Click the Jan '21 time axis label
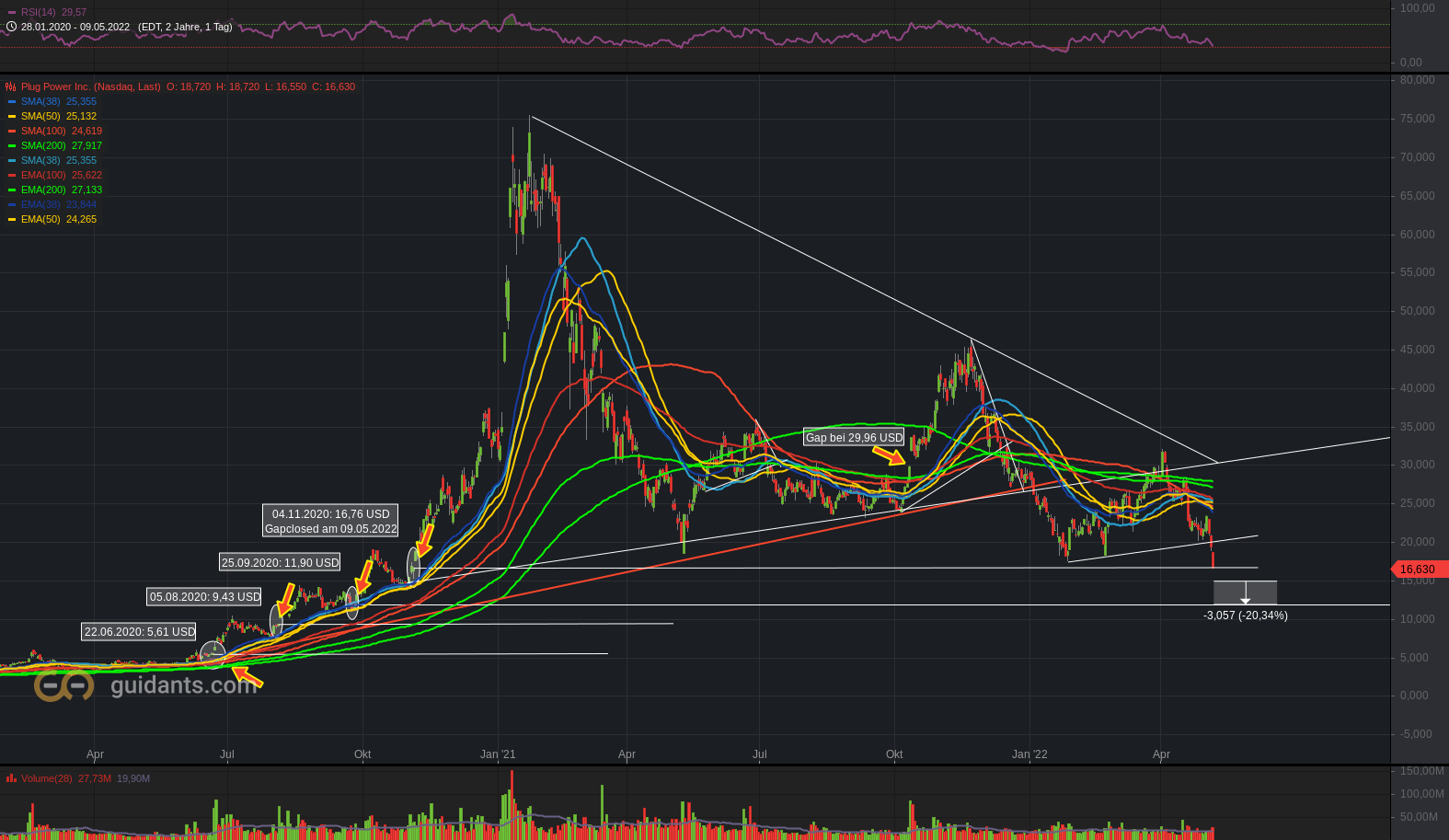1449x840 pixels. [x=498, y=754]
